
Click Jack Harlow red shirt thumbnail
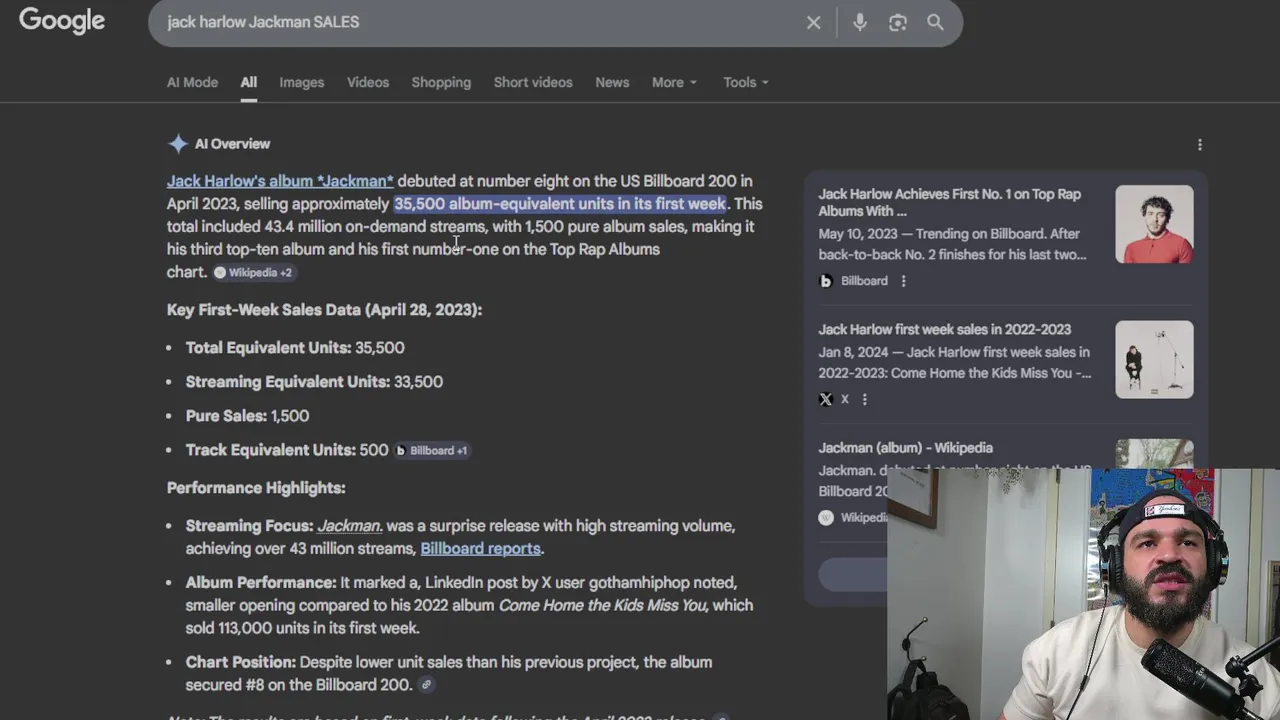1154,224
